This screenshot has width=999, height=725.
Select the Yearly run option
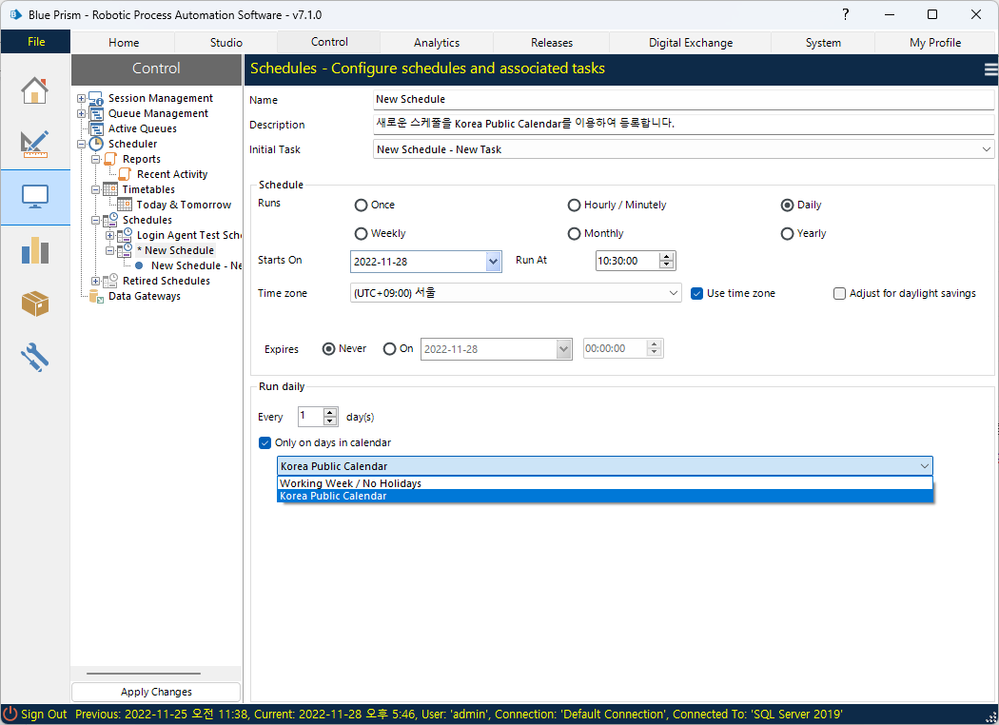coord(787,234)
